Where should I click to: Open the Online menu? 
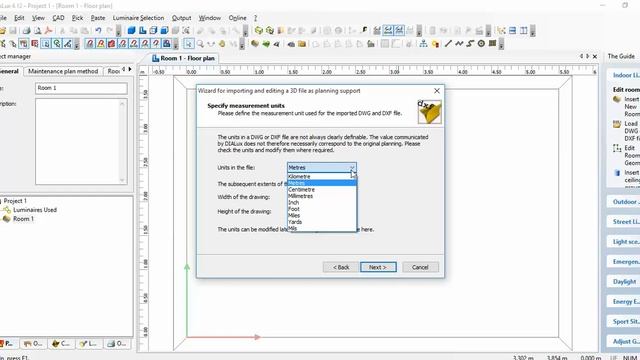[x=237, y=18]
